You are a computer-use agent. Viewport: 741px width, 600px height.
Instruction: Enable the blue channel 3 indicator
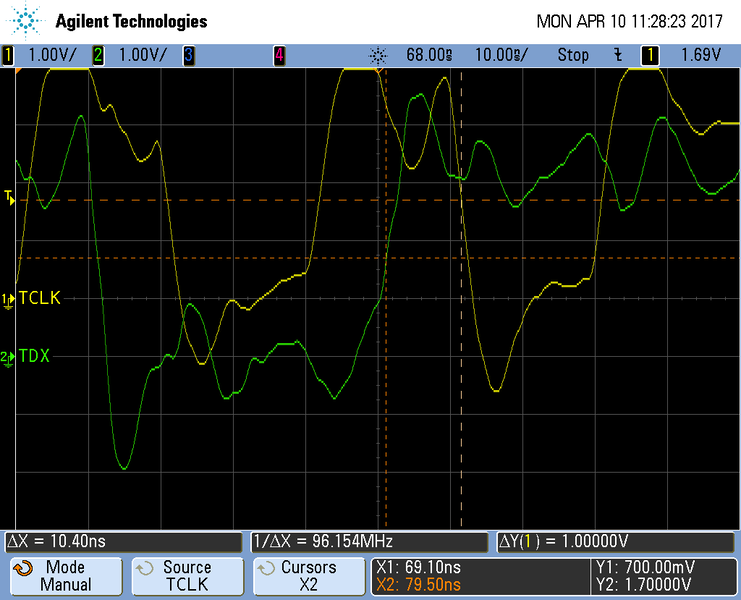click(188, 56)
